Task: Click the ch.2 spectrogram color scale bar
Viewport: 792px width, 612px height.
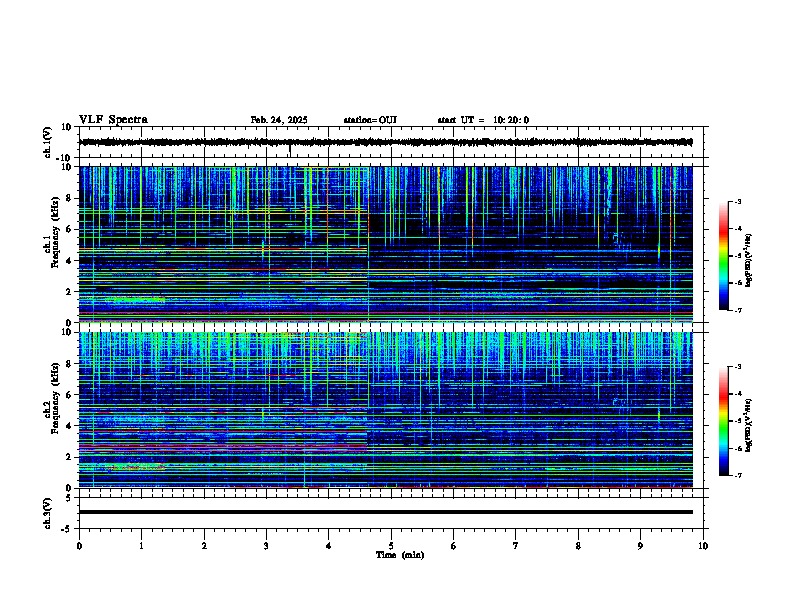Action: pos(723,421)
